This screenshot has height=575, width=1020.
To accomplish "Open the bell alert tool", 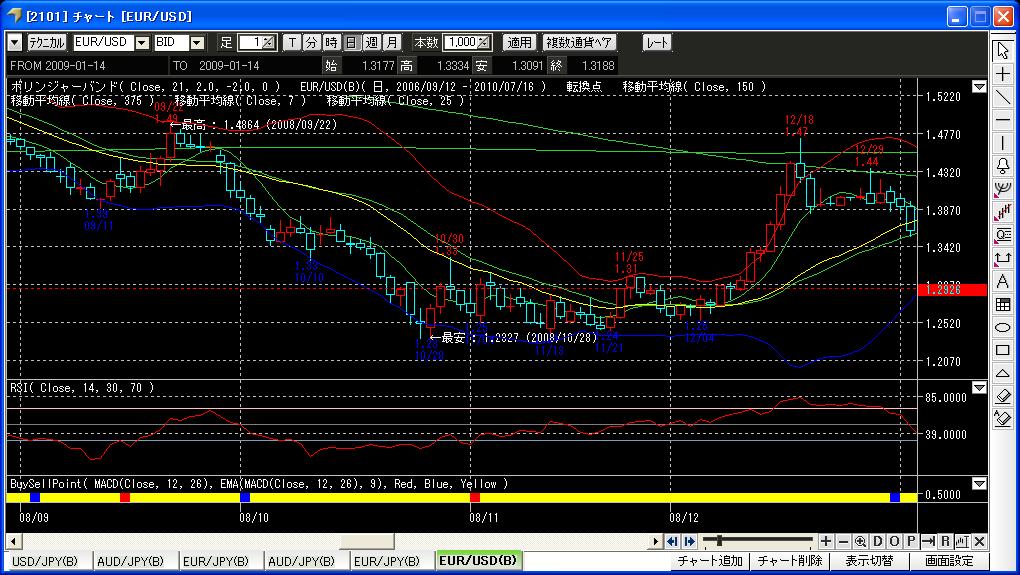I will click(x=1002, y=166).
